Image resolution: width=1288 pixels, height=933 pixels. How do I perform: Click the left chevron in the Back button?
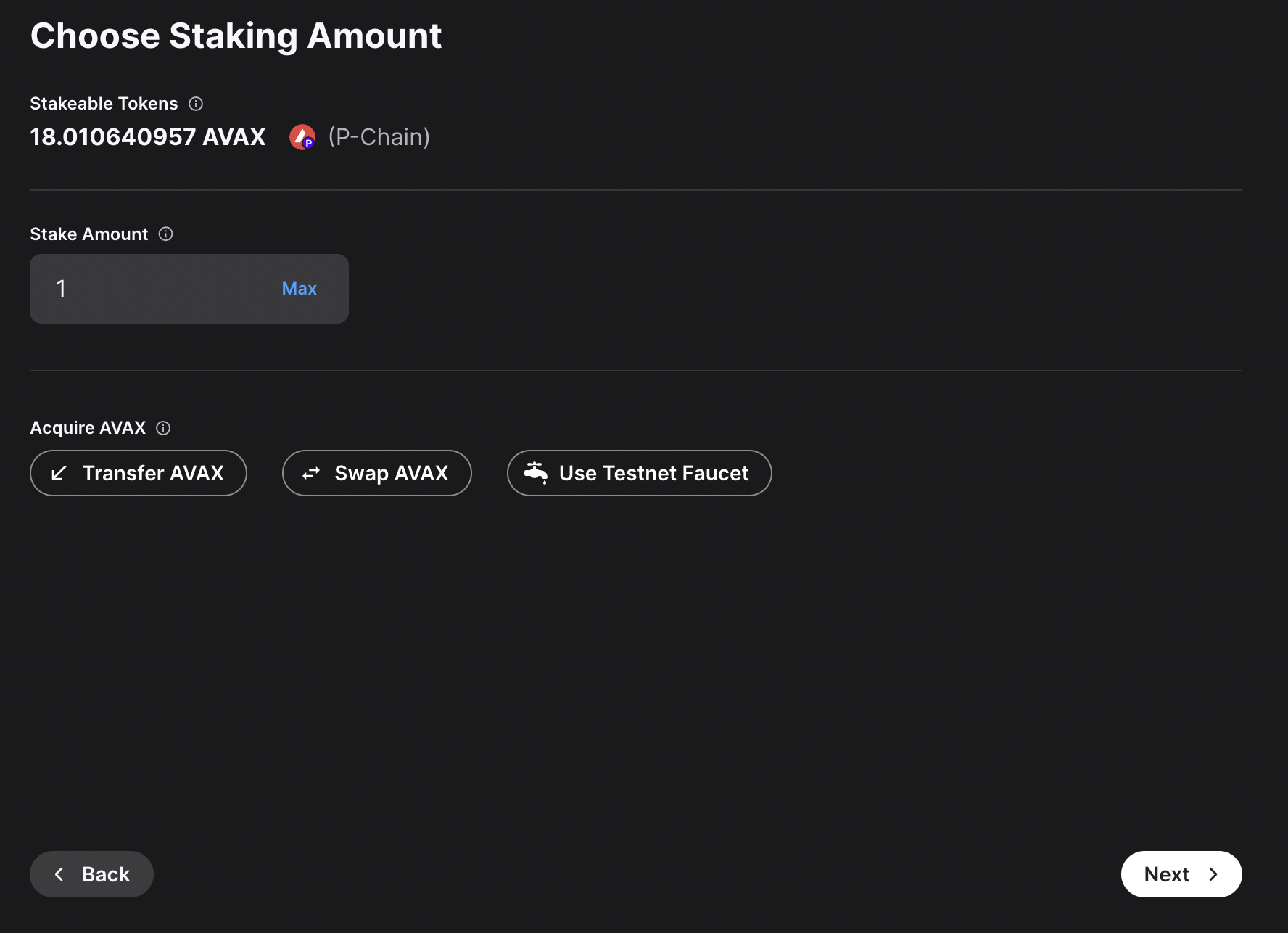point(59,874)
